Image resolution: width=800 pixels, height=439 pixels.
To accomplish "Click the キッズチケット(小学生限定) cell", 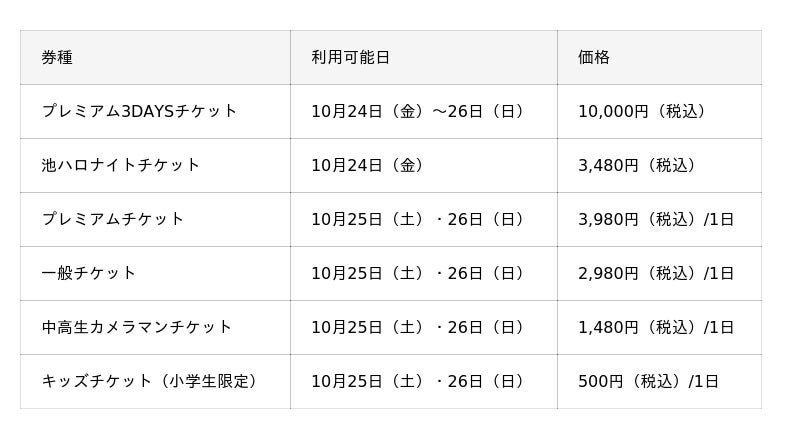I will [x=151, y=382].
